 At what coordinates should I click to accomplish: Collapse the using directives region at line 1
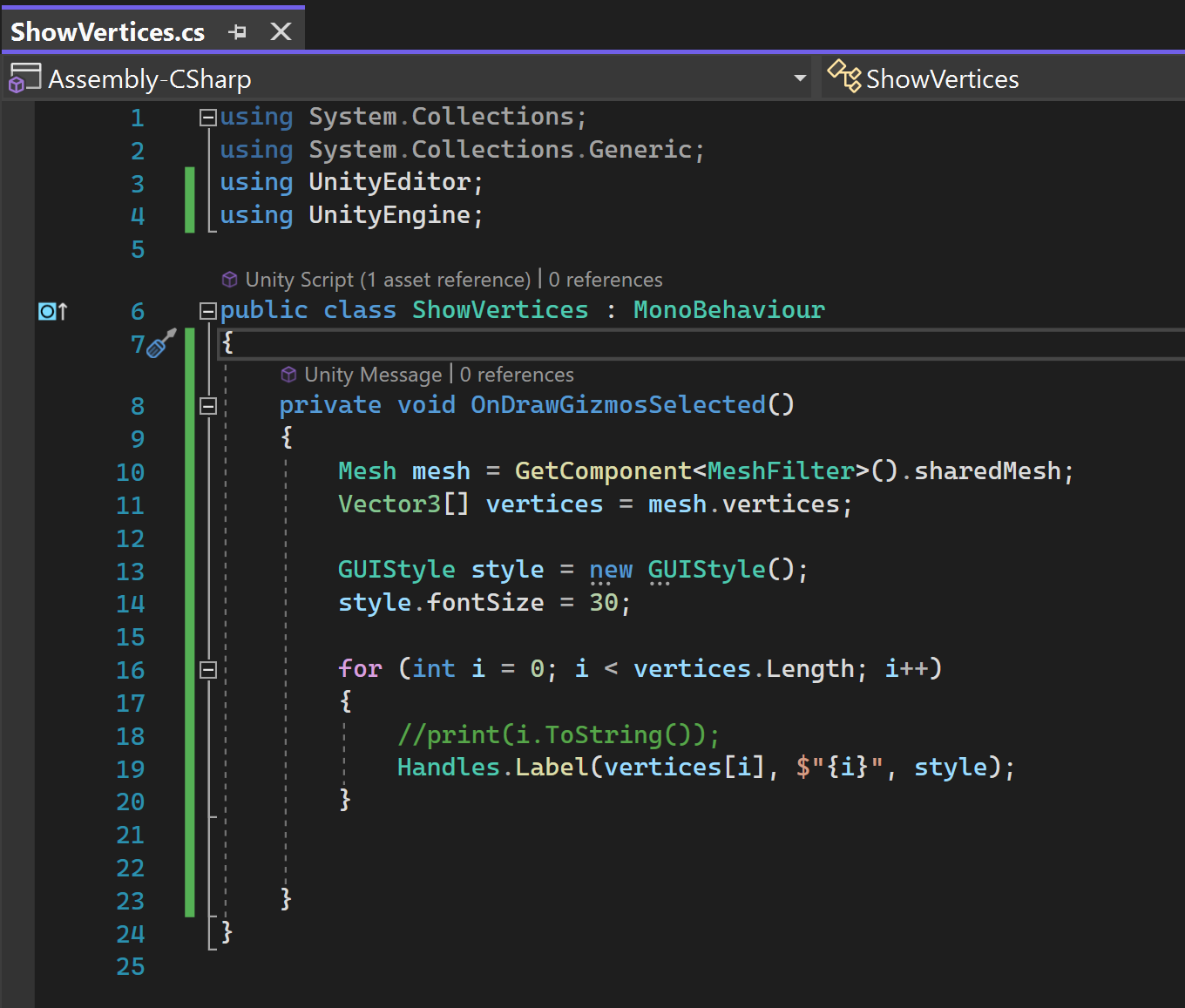point(207,117)
